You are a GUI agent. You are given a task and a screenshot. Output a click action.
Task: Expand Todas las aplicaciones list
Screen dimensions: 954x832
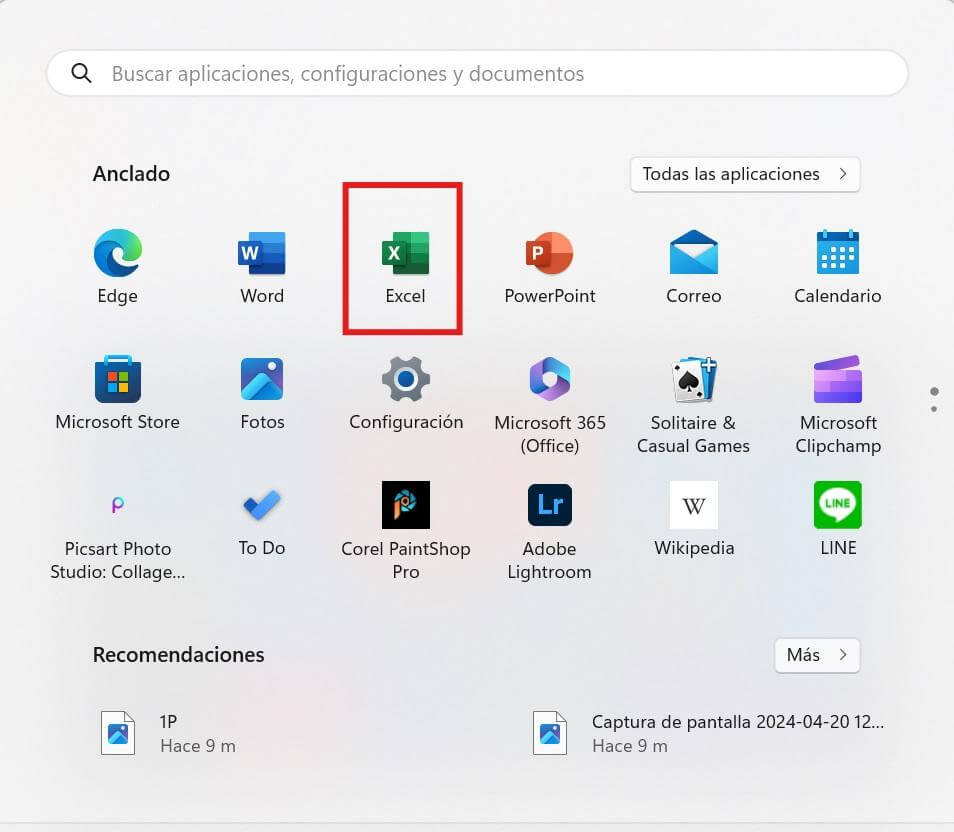tap(744, 174)
